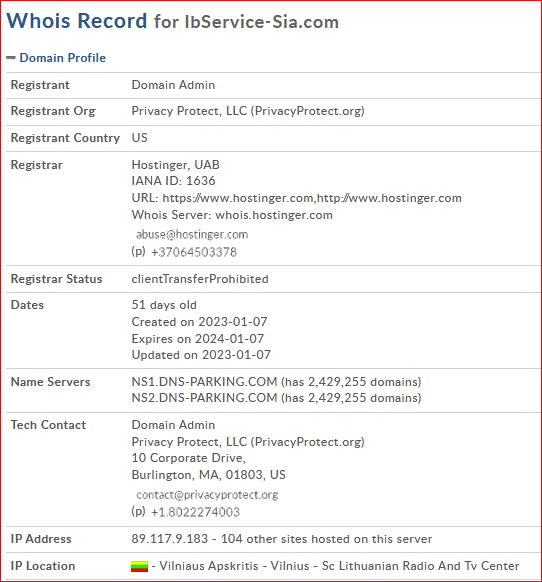The width and height of the screenshot is (542, 582).
Task: Select the Hostinger, UAB registrar name
Action: pyautogui.click(x=176, y=164)
